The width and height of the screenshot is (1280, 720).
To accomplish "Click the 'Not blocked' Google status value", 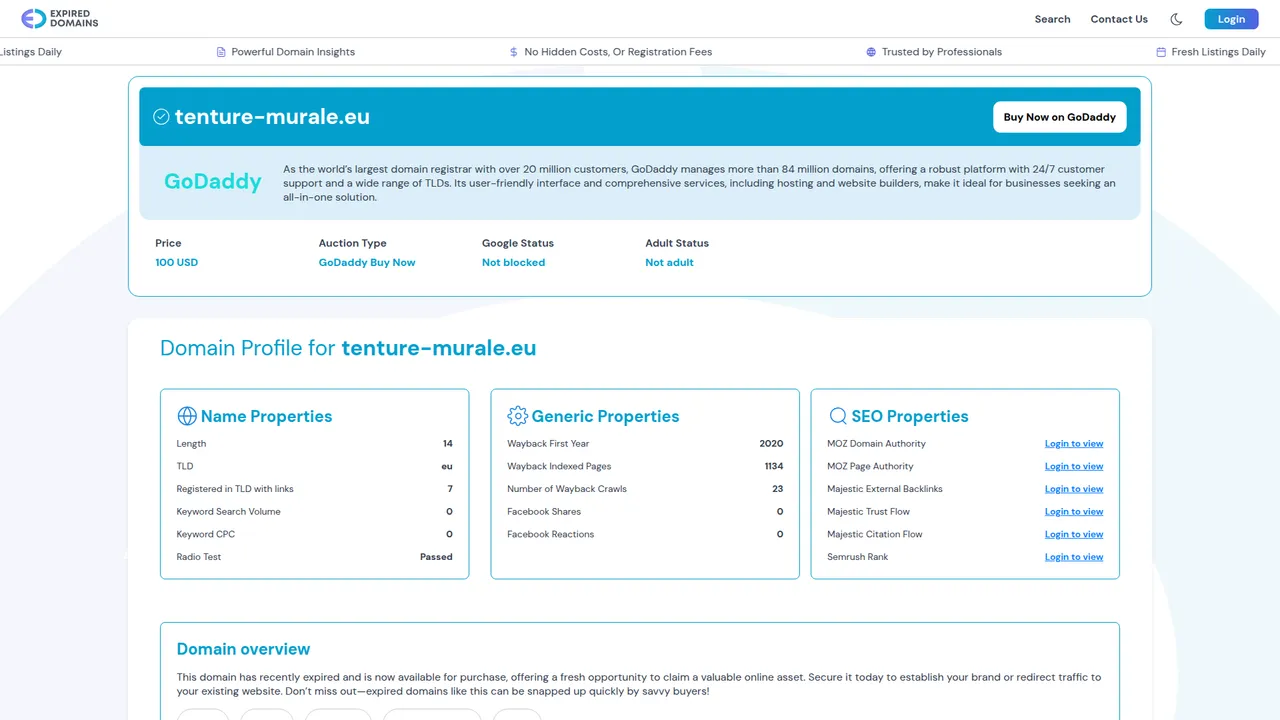I will click(514, 263).
